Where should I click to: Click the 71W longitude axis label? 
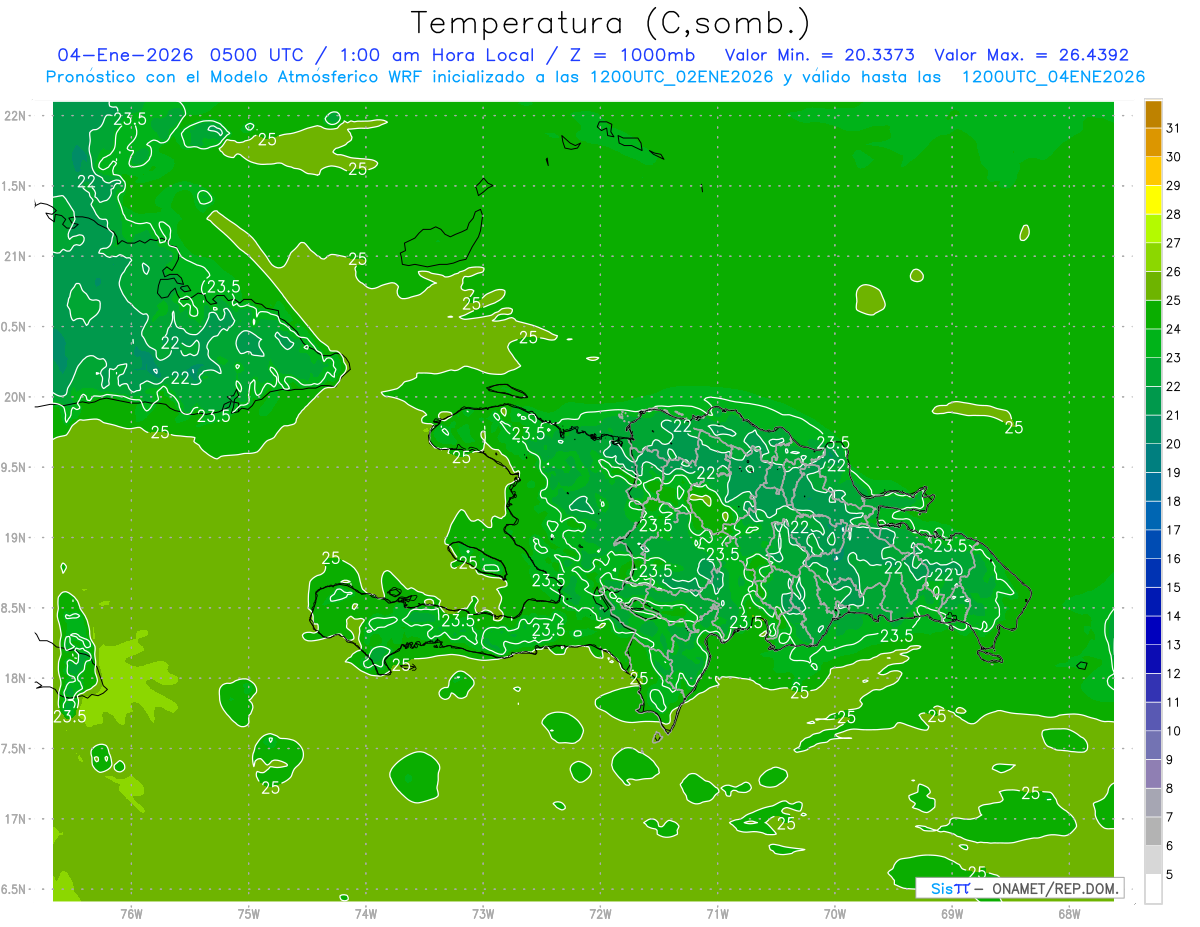pyautogui.click(x=717, y=913)
